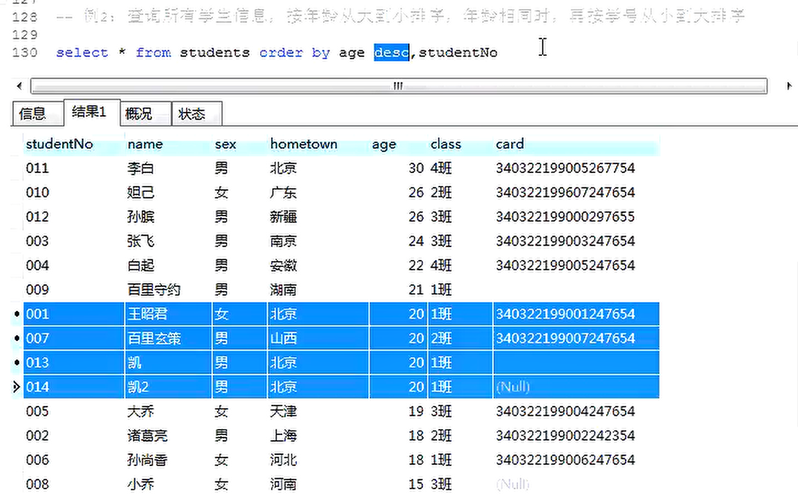
Task: Open the 概况 tab
Action: click(145, 114)
